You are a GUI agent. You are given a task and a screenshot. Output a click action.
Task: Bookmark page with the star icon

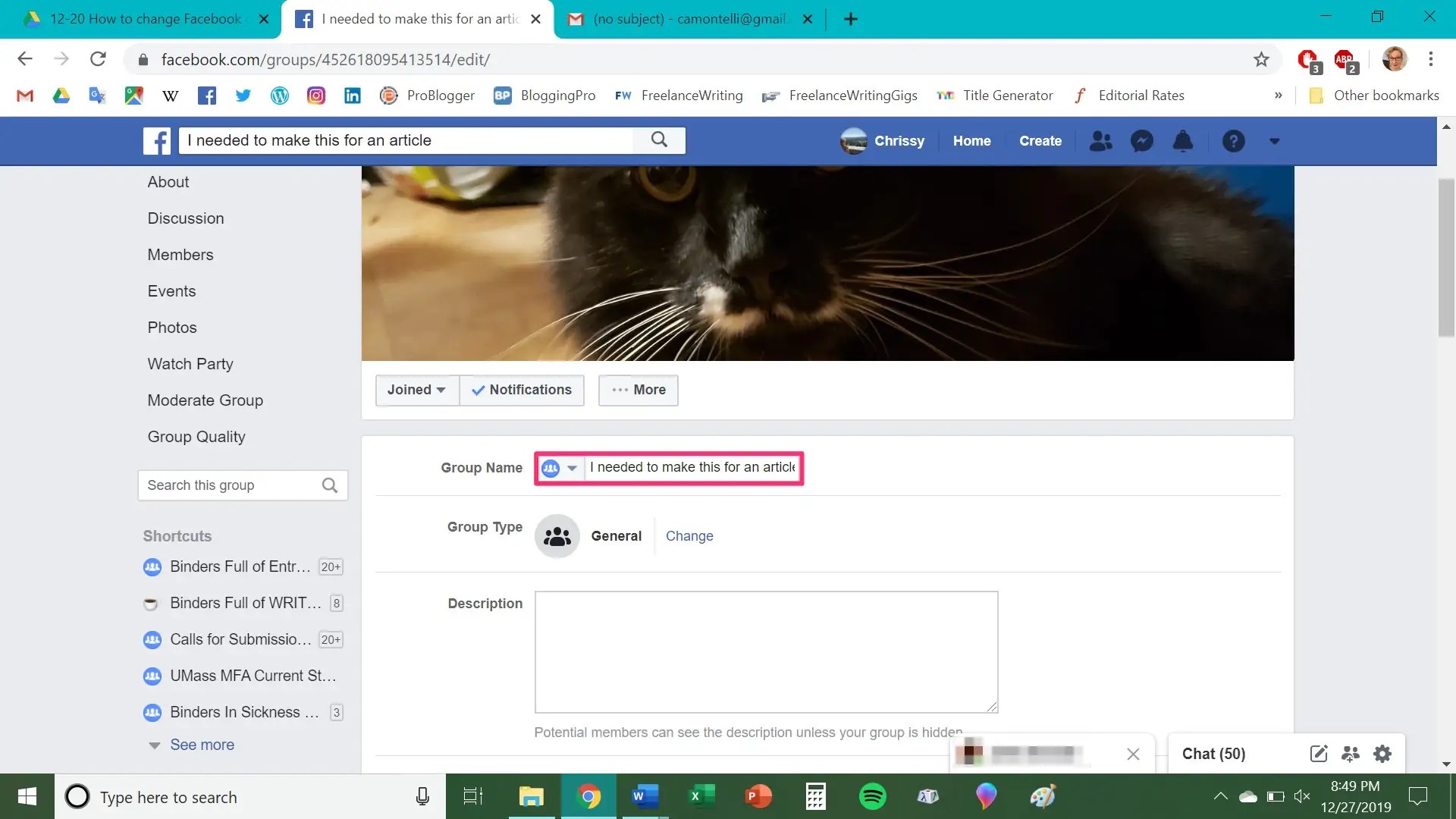pos(1260,59)
